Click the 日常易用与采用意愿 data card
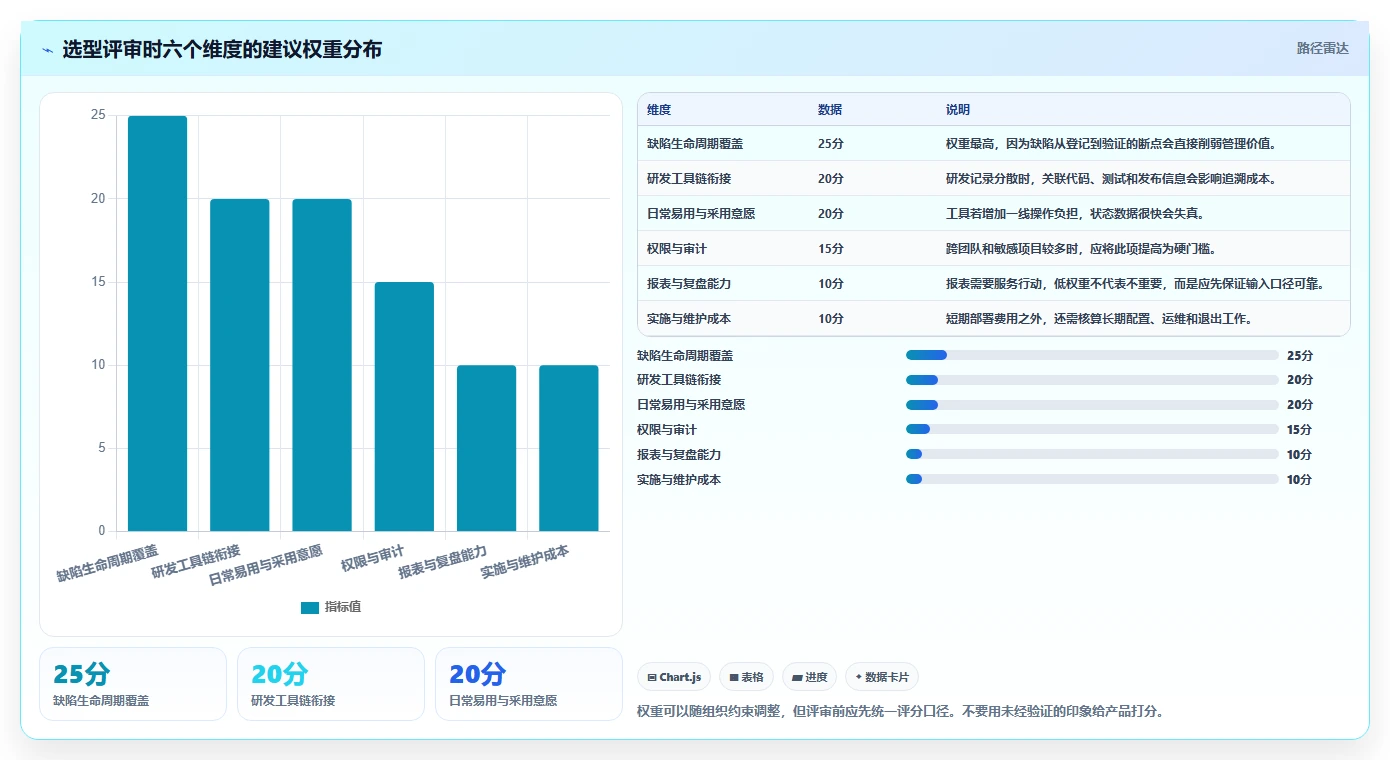Viewport: 1390px width, 760px height. pyautogui.click(x=529, y=684)
